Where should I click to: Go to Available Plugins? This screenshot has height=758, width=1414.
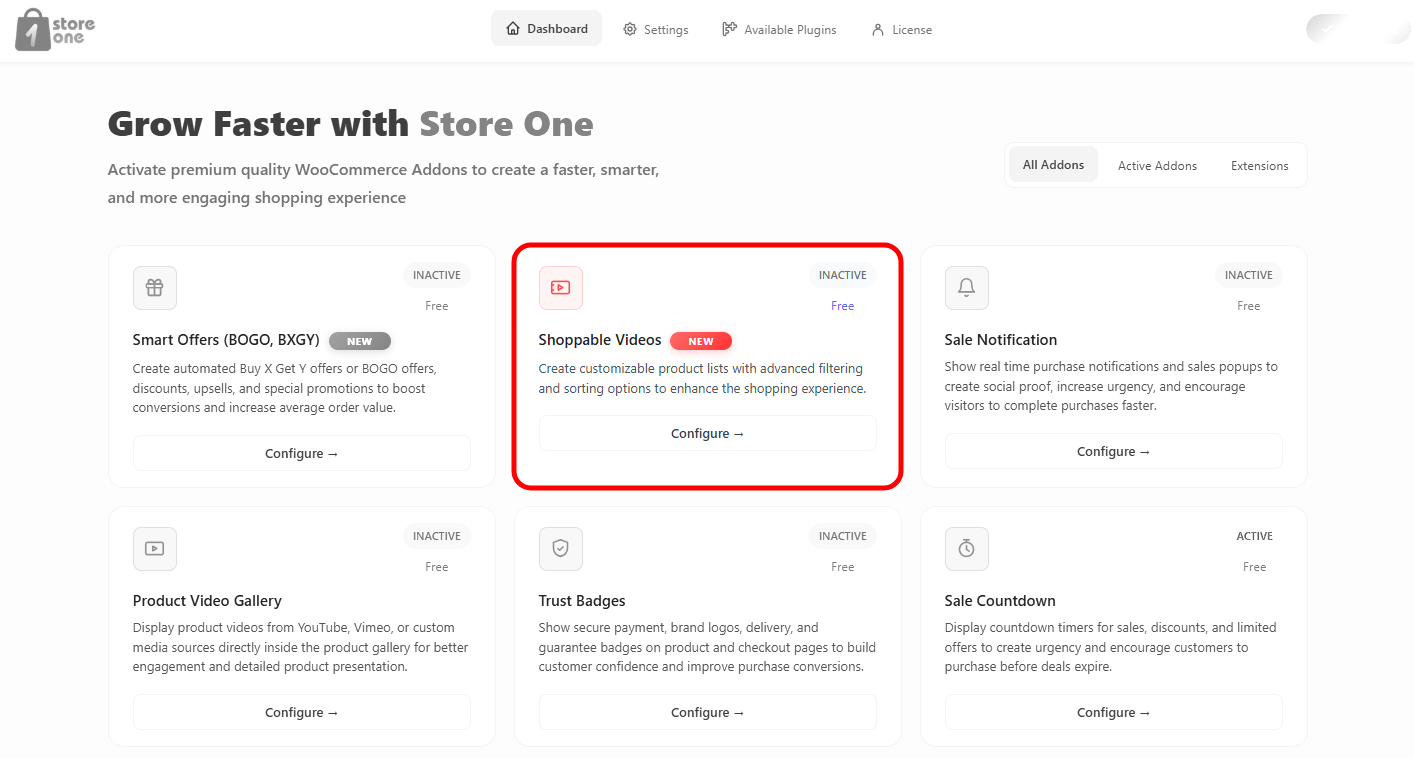779,29
